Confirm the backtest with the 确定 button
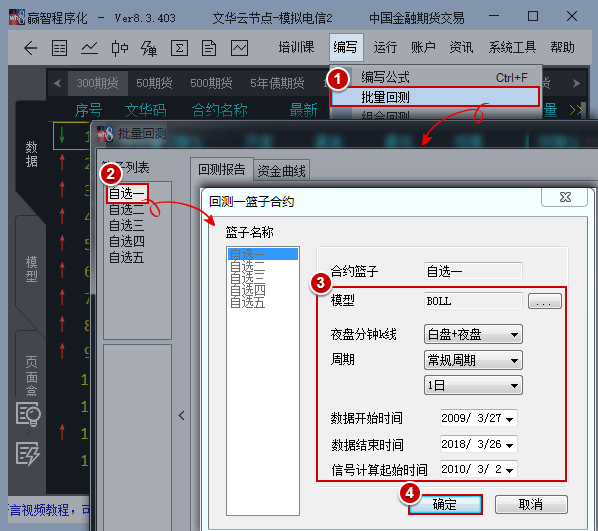598x531 pixels. pyautogui.click(x=445, y=504)
